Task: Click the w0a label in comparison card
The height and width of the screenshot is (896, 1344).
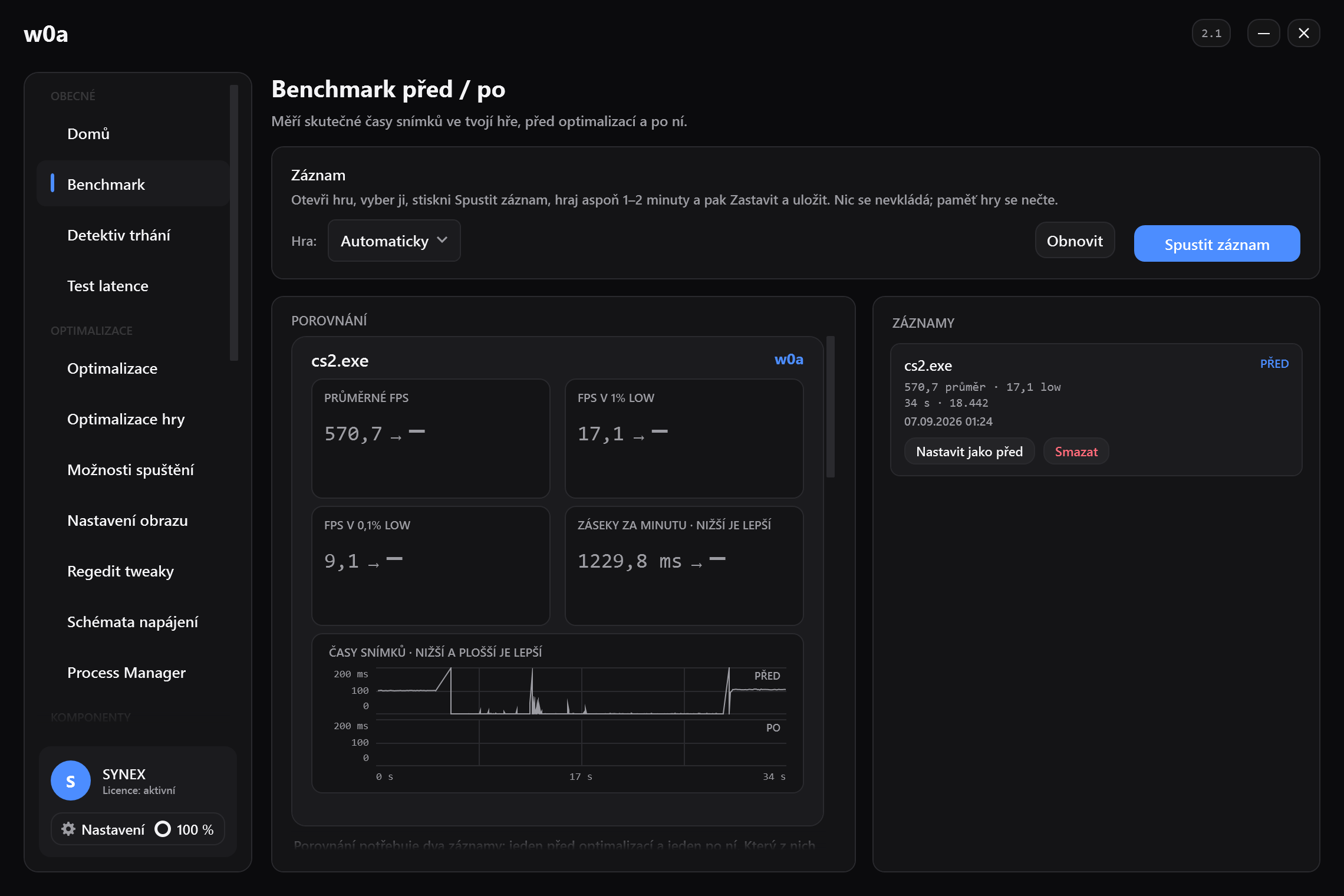Action: click(789, 360)
